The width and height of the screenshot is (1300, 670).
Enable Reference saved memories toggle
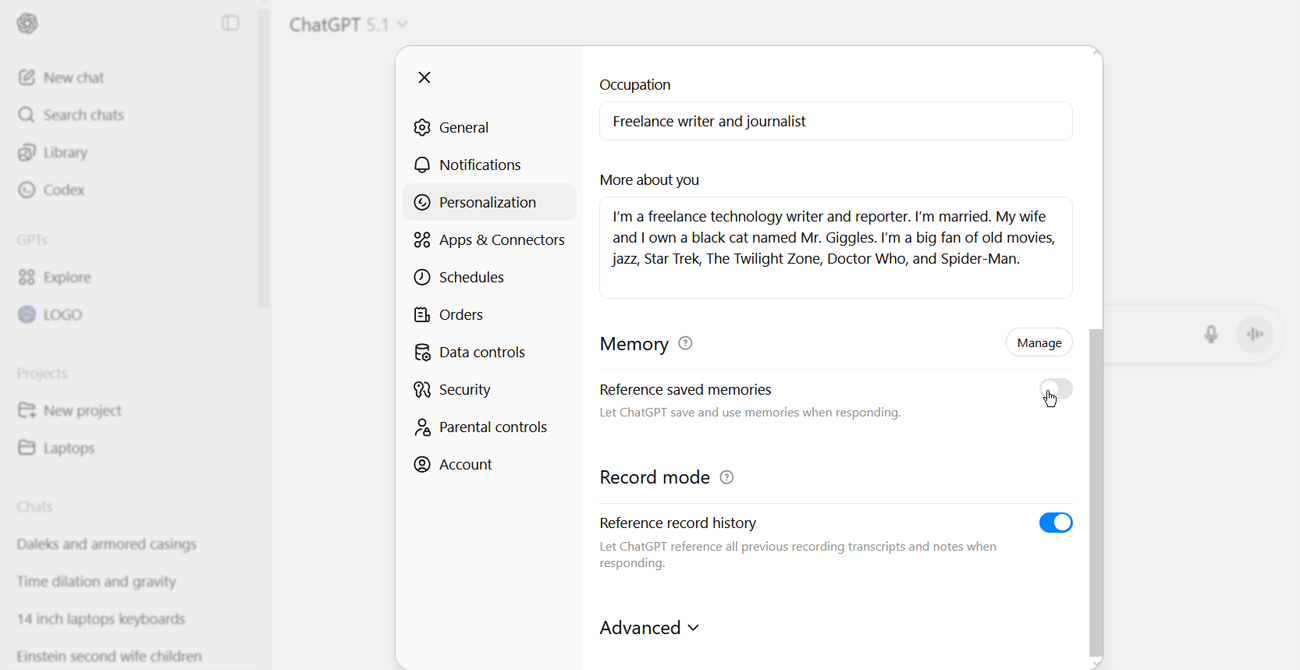[1055, 389]
